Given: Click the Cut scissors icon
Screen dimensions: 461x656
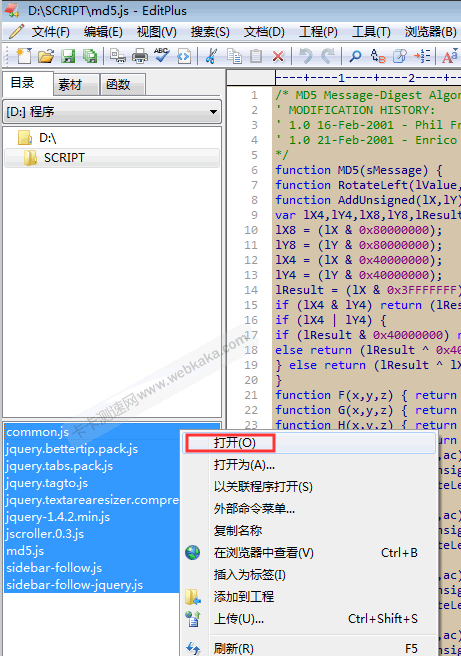Looking at the screenshot, I should pyautogui.click(x=211, y=56).
